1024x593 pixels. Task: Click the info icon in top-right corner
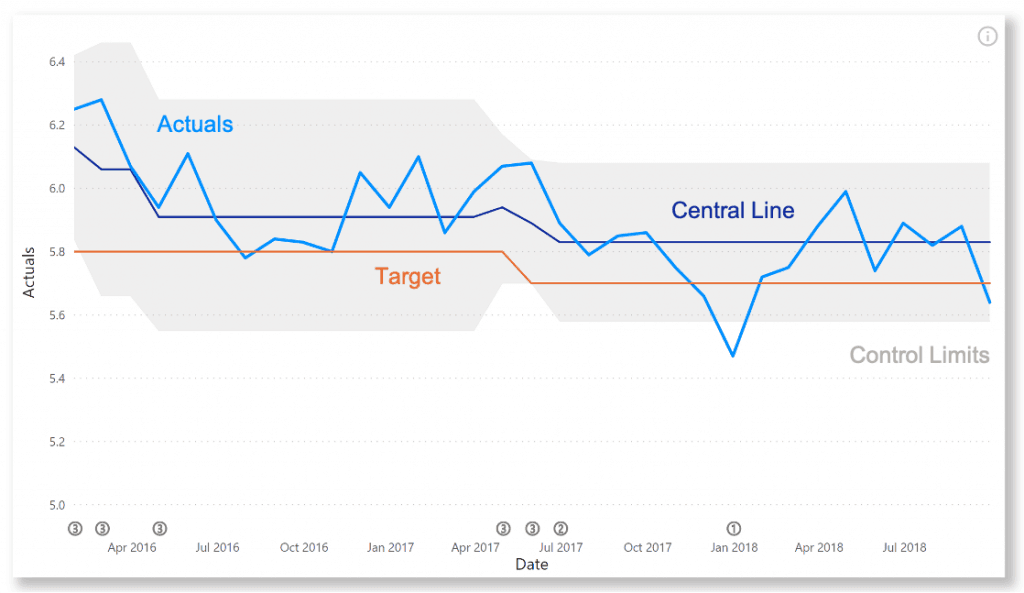tap(987, 37)
